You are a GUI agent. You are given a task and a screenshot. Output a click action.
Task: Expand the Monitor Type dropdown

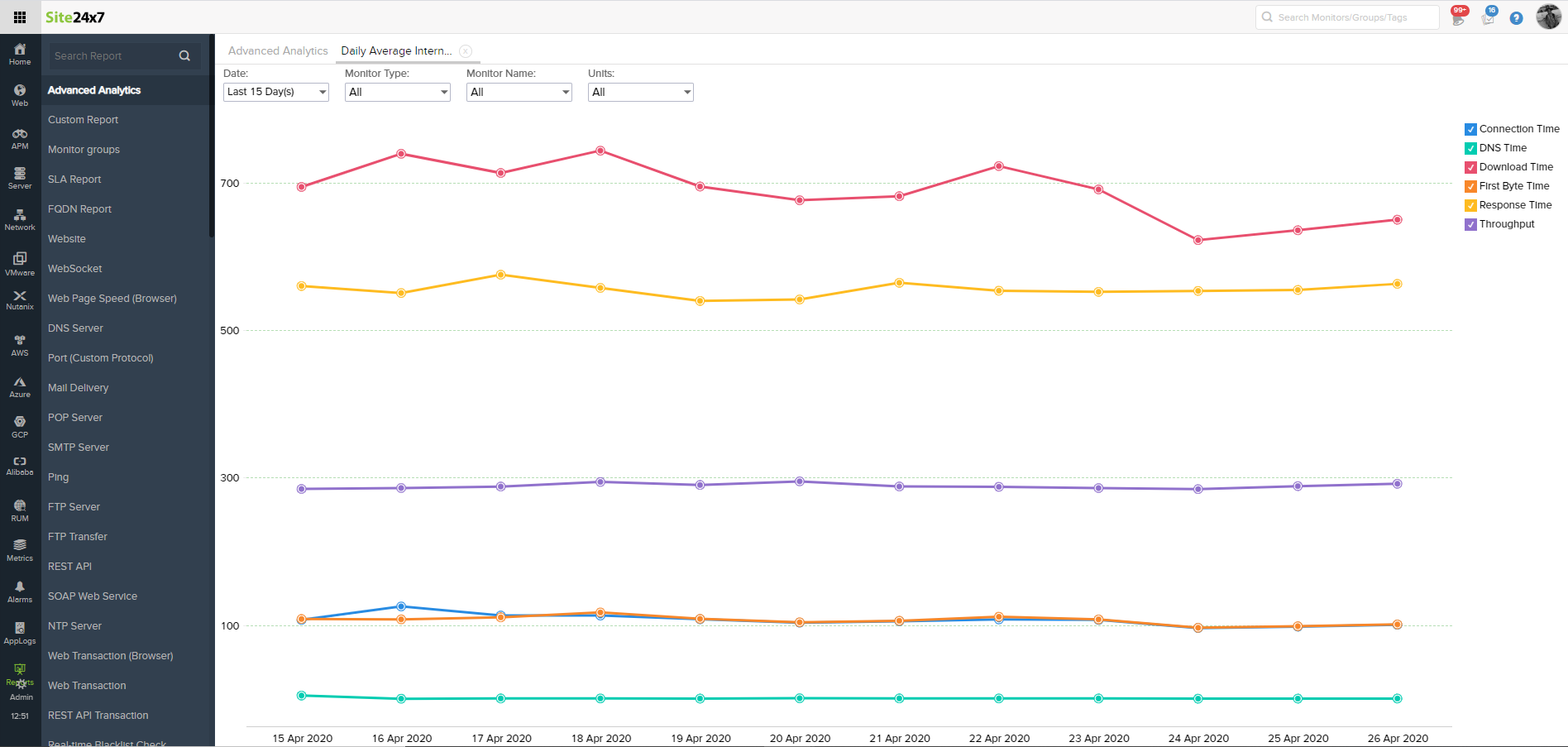(397, 92)
